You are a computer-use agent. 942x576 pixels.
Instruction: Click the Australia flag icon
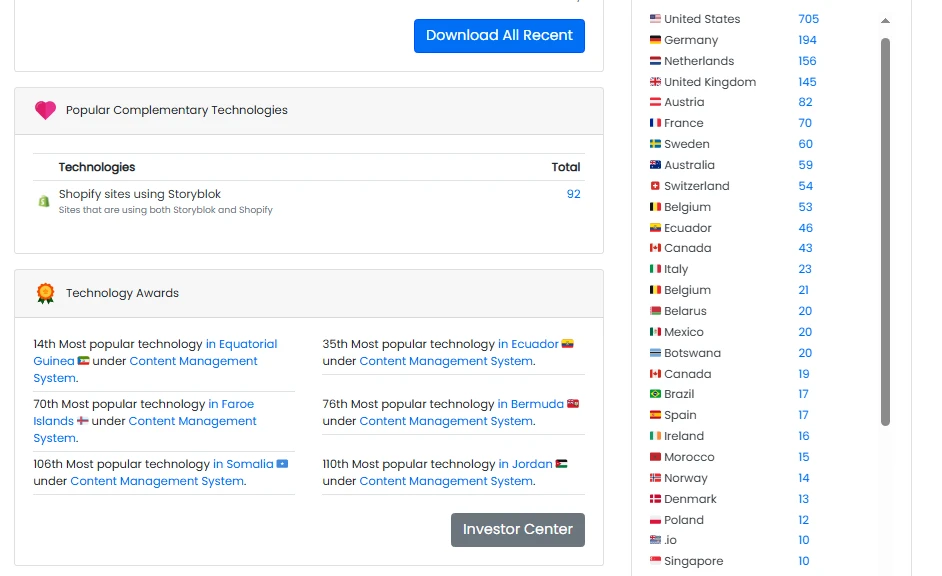pos(655,165)
